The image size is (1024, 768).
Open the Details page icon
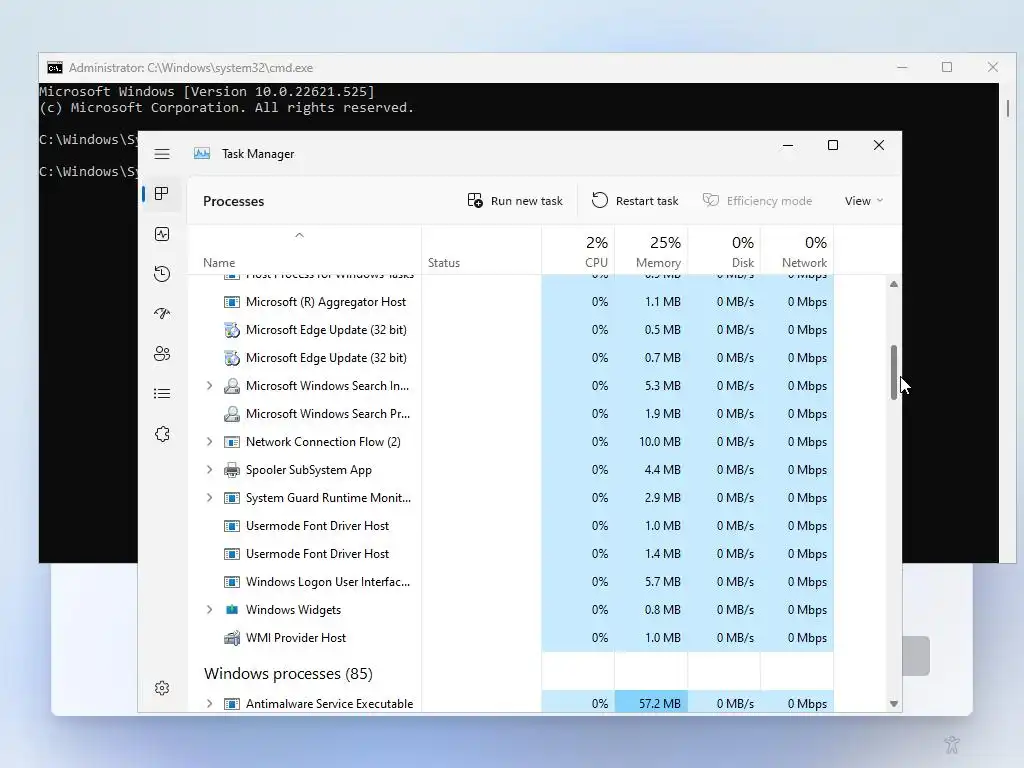162,394
